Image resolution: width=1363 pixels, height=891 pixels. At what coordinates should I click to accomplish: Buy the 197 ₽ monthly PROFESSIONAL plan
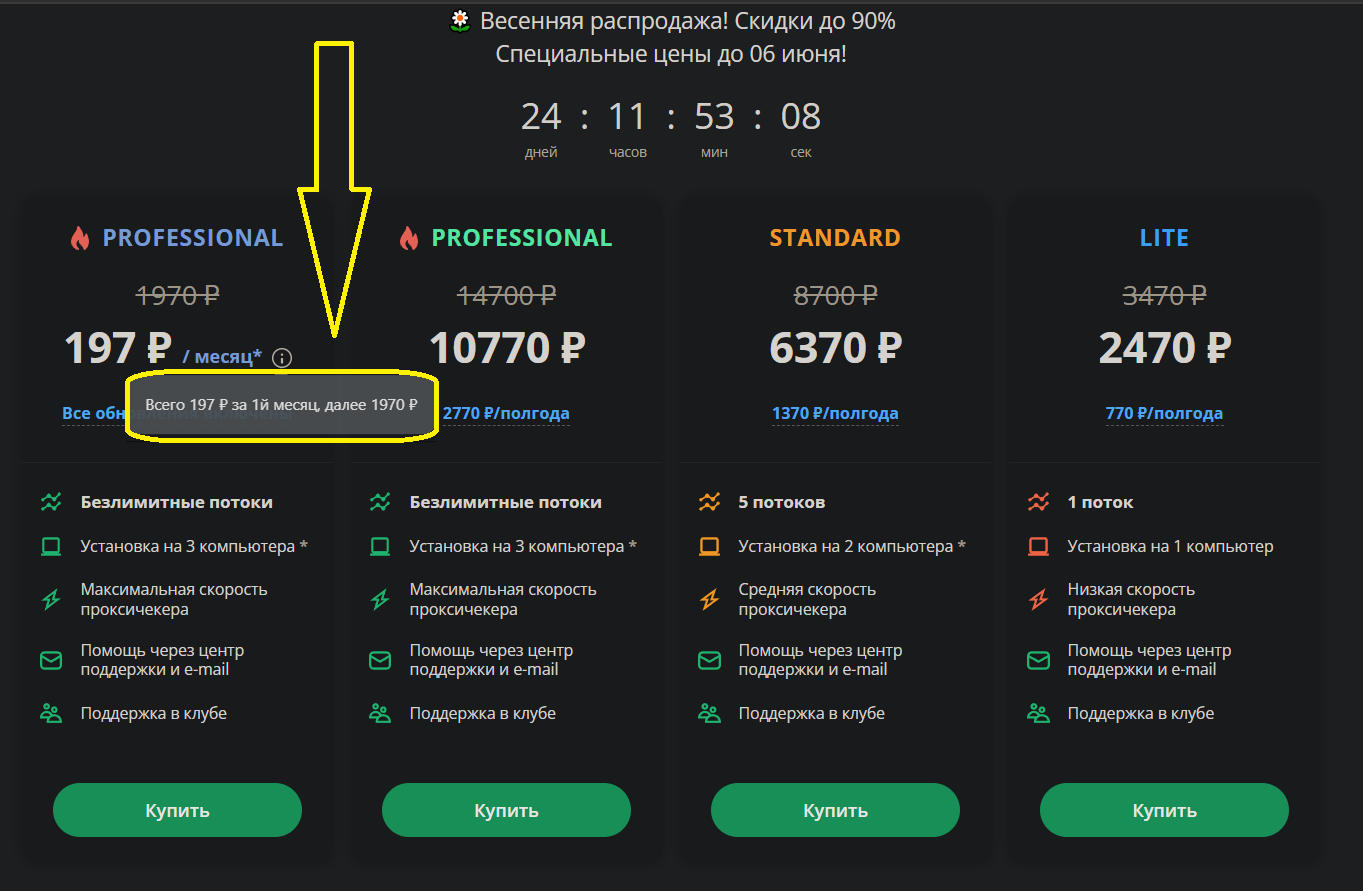tap(177, 810)
